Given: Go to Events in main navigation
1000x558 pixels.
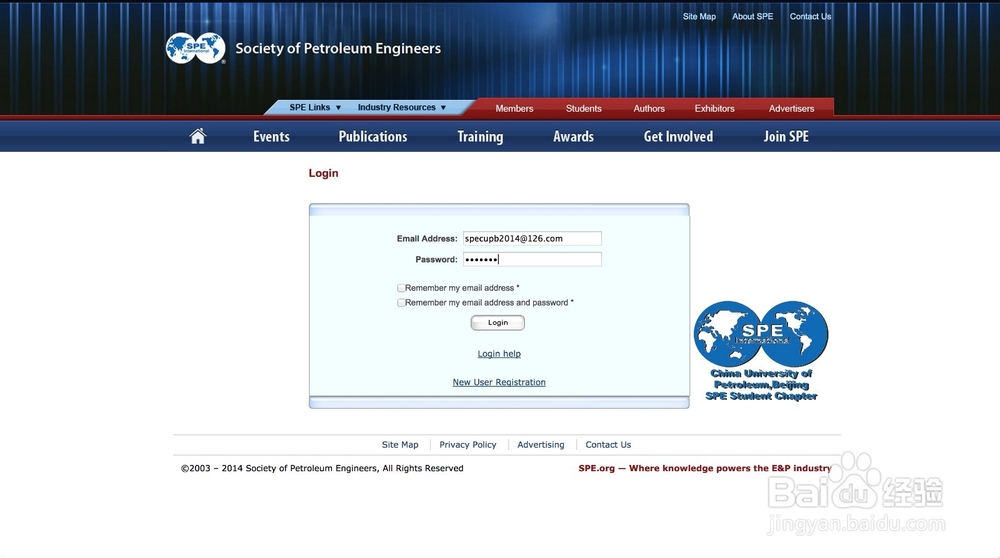Looking at the screenshot, I should 271,136.
